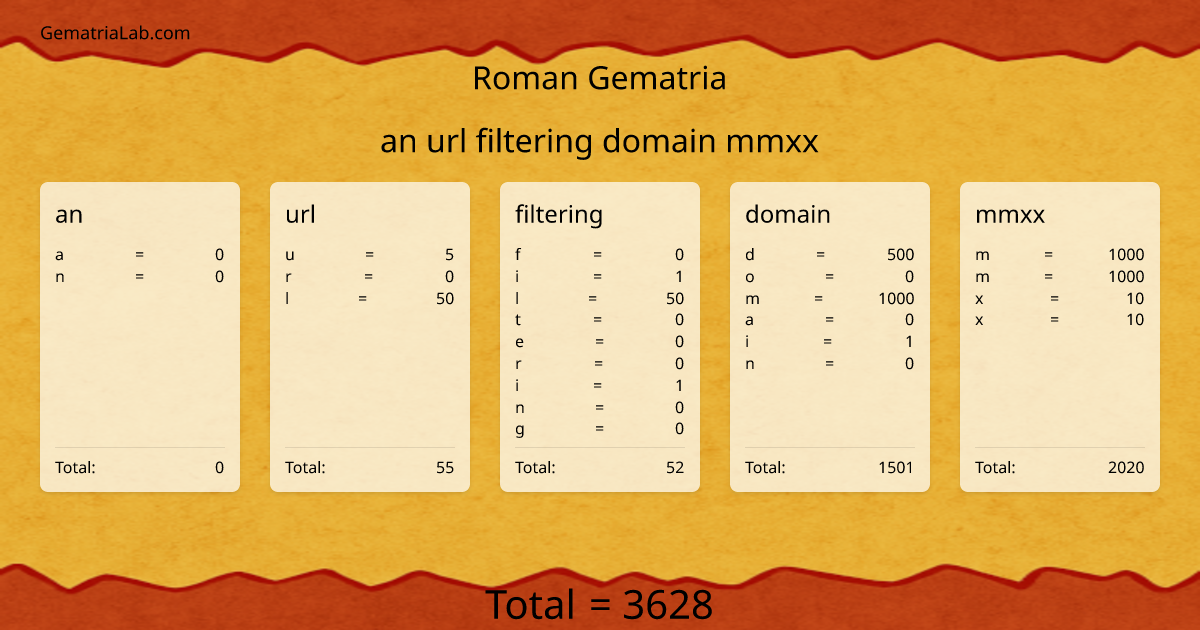Click the 'an' card title

(69, 214)
